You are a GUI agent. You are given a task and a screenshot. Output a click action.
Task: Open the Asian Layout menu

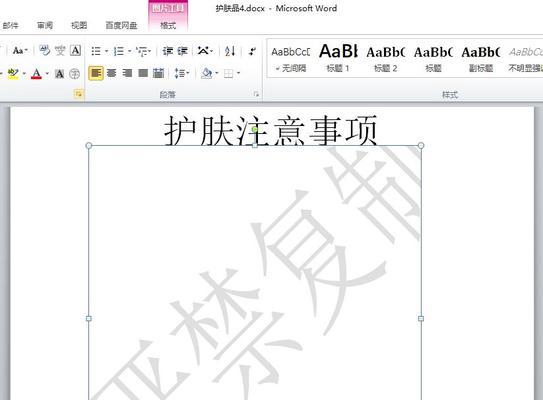tap(205, 51)
